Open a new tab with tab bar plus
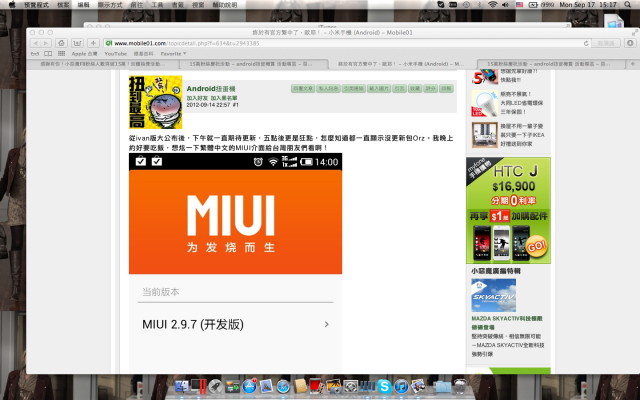 632,64
